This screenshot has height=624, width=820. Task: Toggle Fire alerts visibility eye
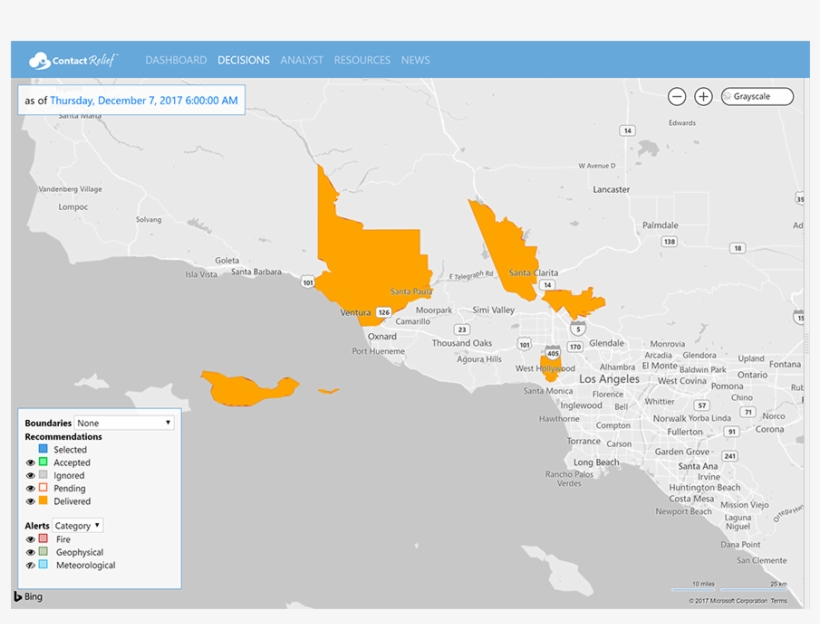tap(30, 539)
